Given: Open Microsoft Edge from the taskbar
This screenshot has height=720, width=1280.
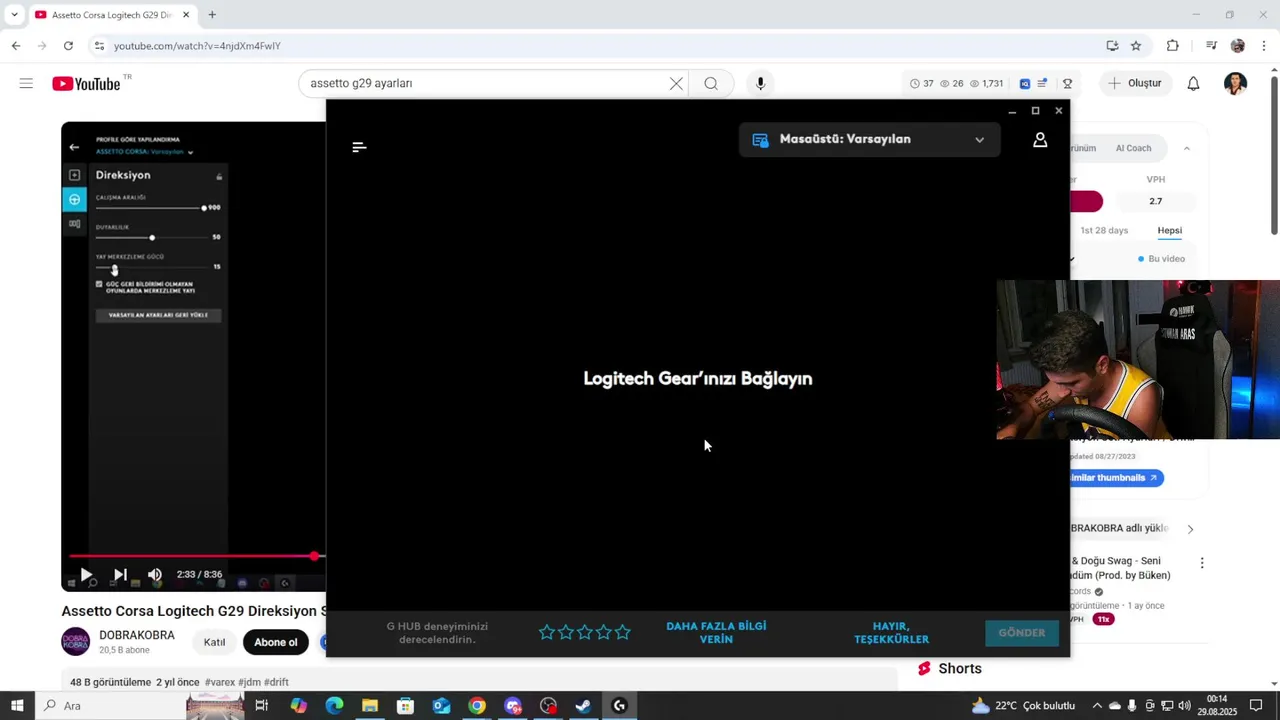Looking at the screenshot, I should (x=334, y=706).
